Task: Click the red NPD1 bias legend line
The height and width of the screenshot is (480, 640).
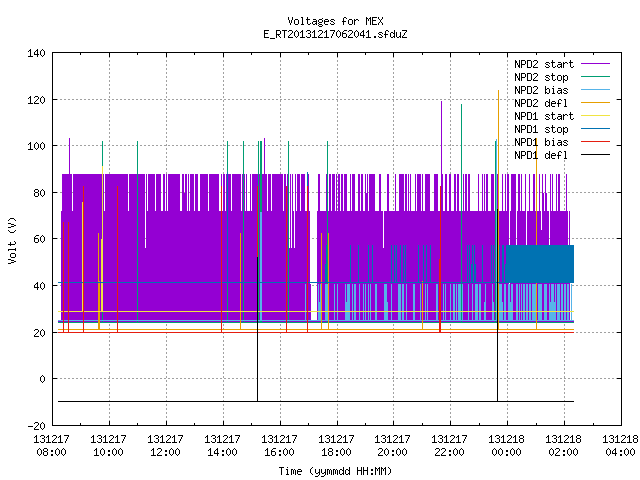Action: click(x=595, y=142)
